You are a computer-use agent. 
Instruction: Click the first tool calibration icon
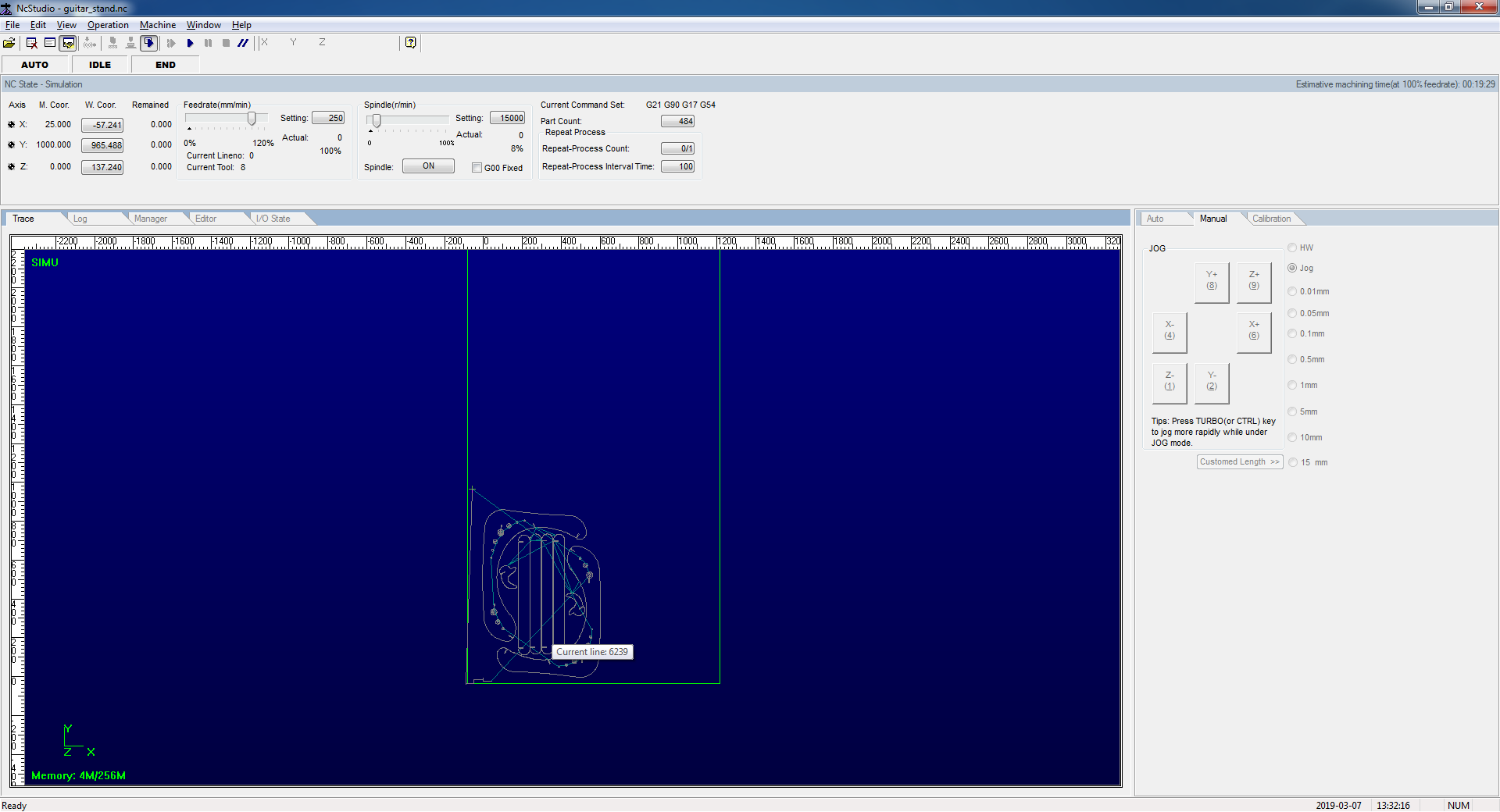[x=113, y=43]
